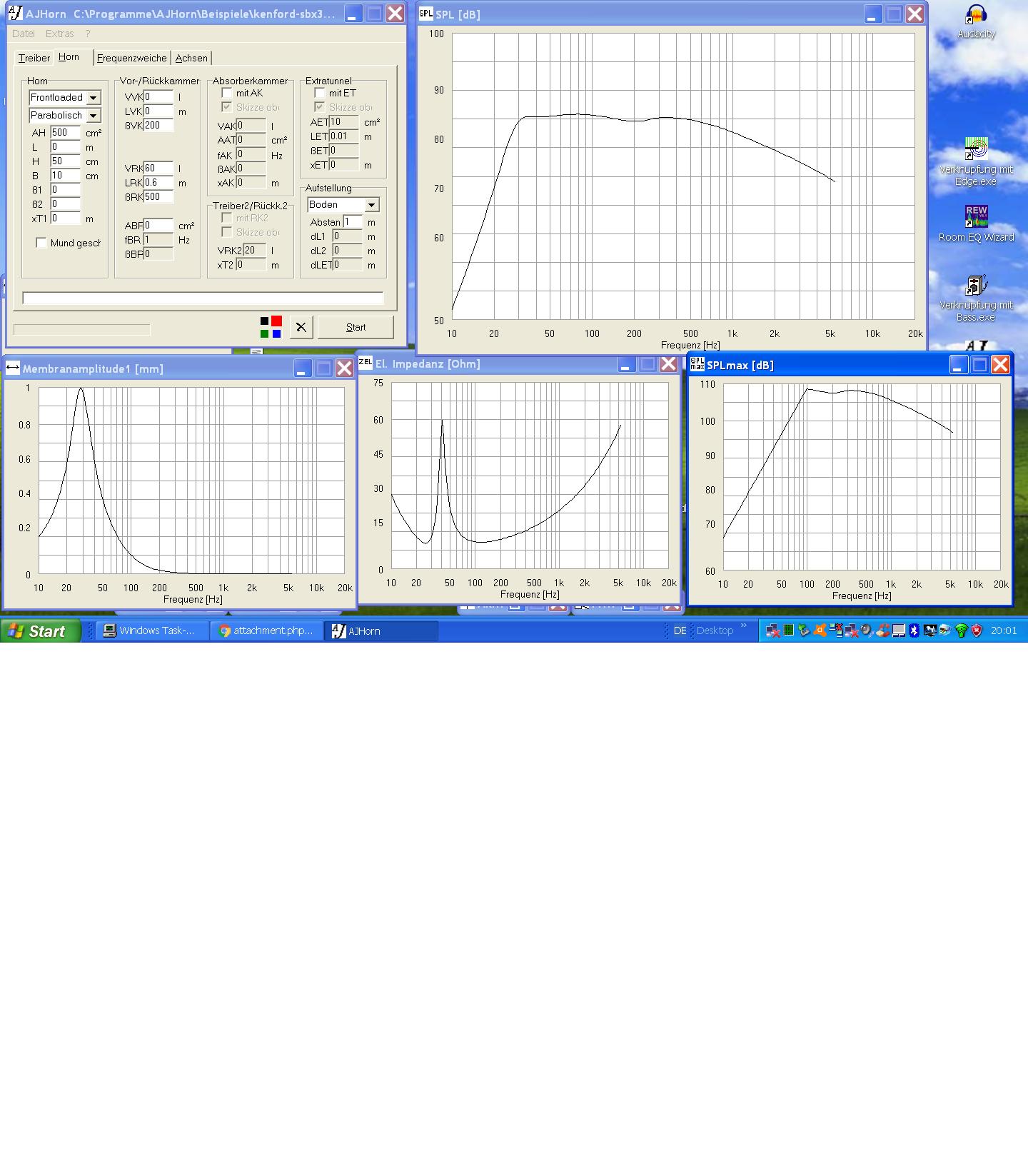The image size is (1028, 1176).
Task: Open the Boden Aufstellung dropdown
Action: [371, 205]
